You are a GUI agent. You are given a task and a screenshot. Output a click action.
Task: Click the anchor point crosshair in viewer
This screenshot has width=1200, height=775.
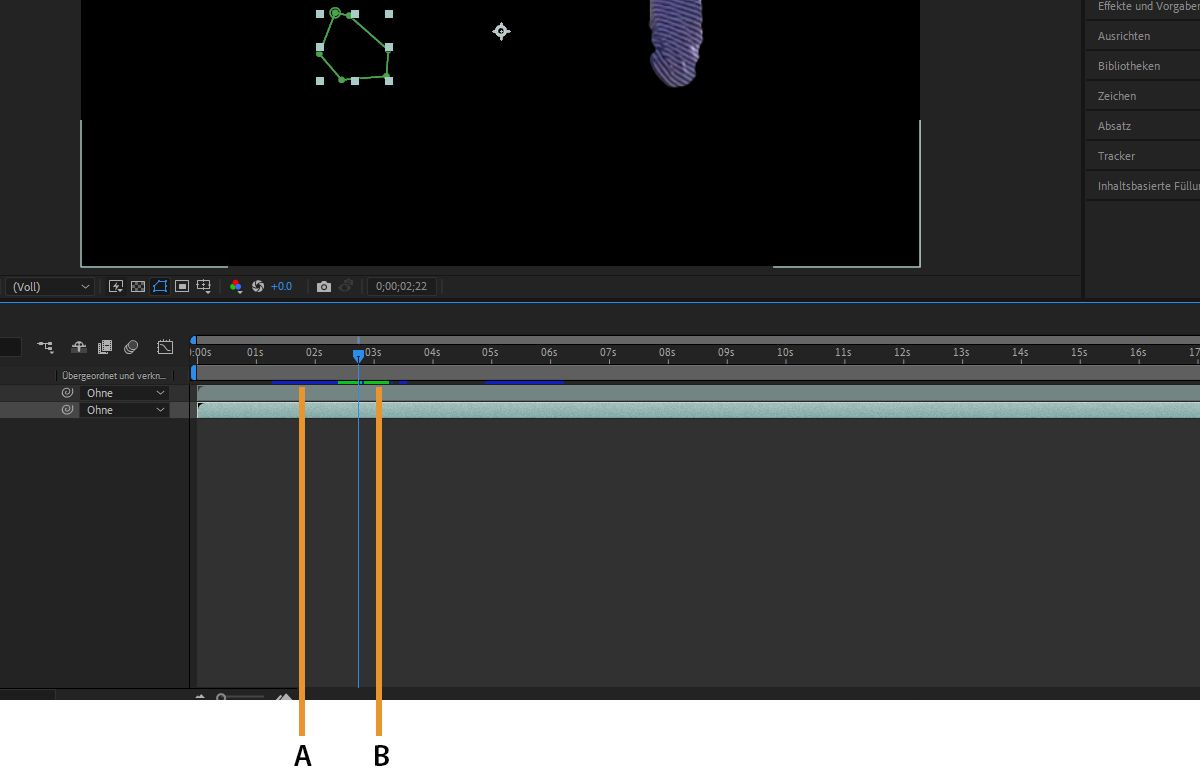point(501,31)
